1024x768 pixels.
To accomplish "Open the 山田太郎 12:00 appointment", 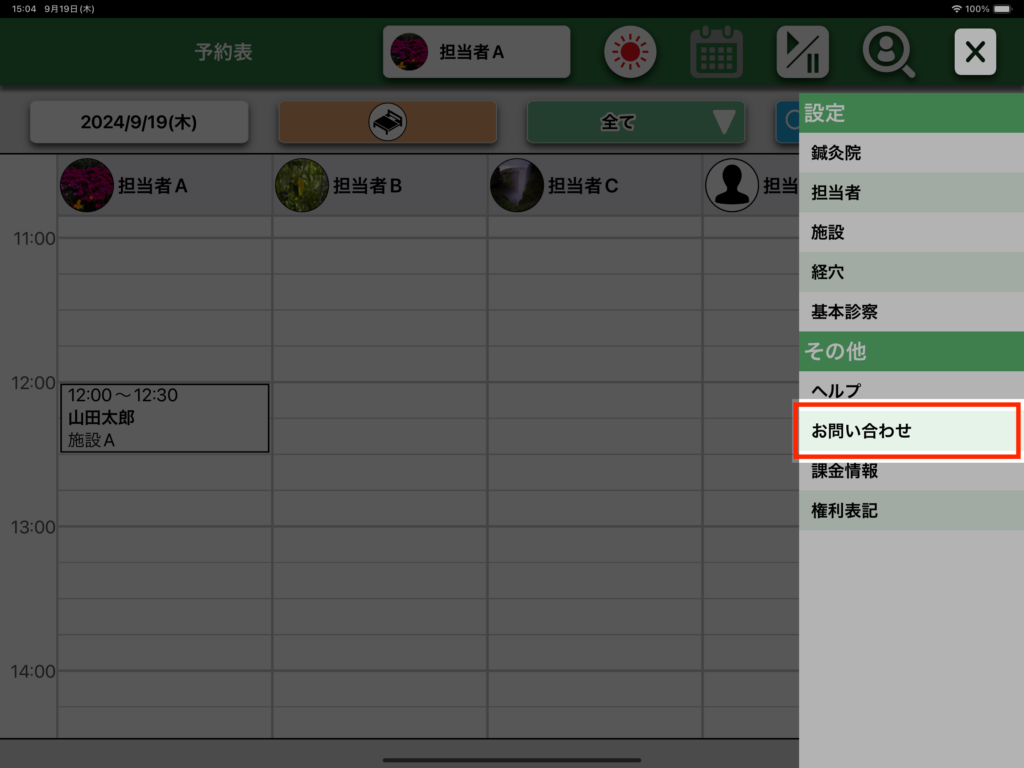I will pos(164,418).
